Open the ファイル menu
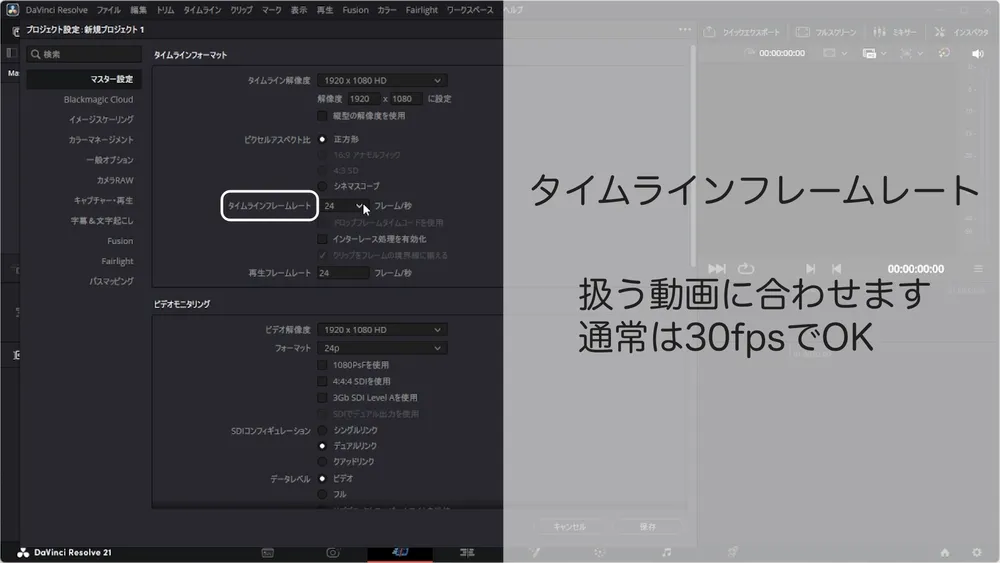The image size is (1000, 563). [108, 10]
